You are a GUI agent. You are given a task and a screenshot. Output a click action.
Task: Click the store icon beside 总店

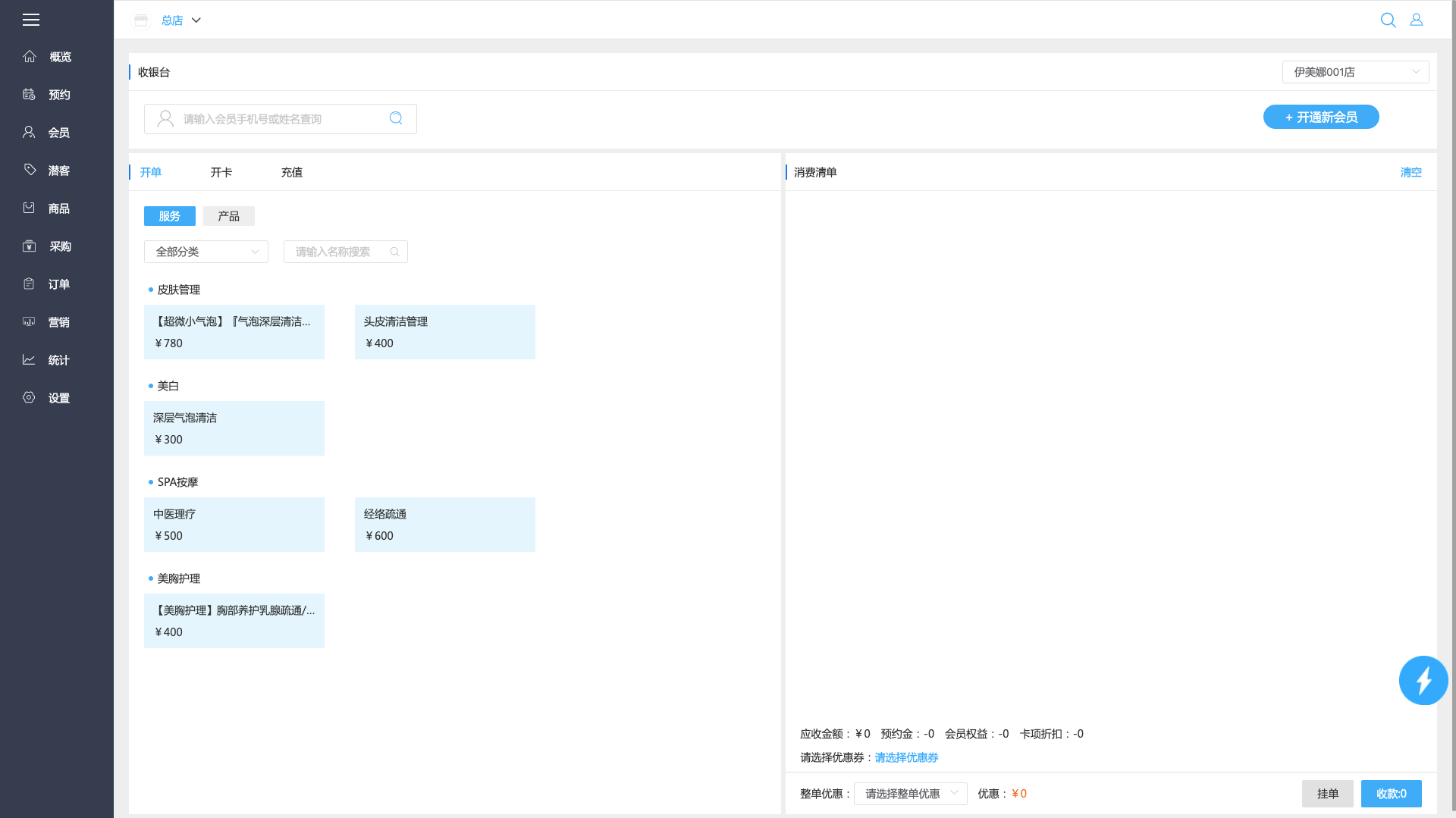[141, 20]
